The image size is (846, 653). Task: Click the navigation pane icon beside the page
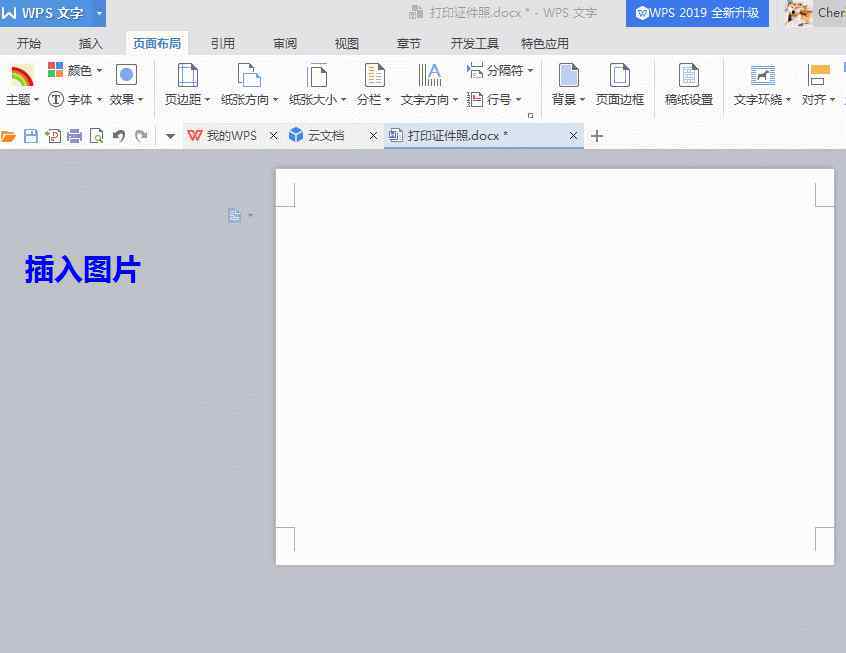point(234,215)
